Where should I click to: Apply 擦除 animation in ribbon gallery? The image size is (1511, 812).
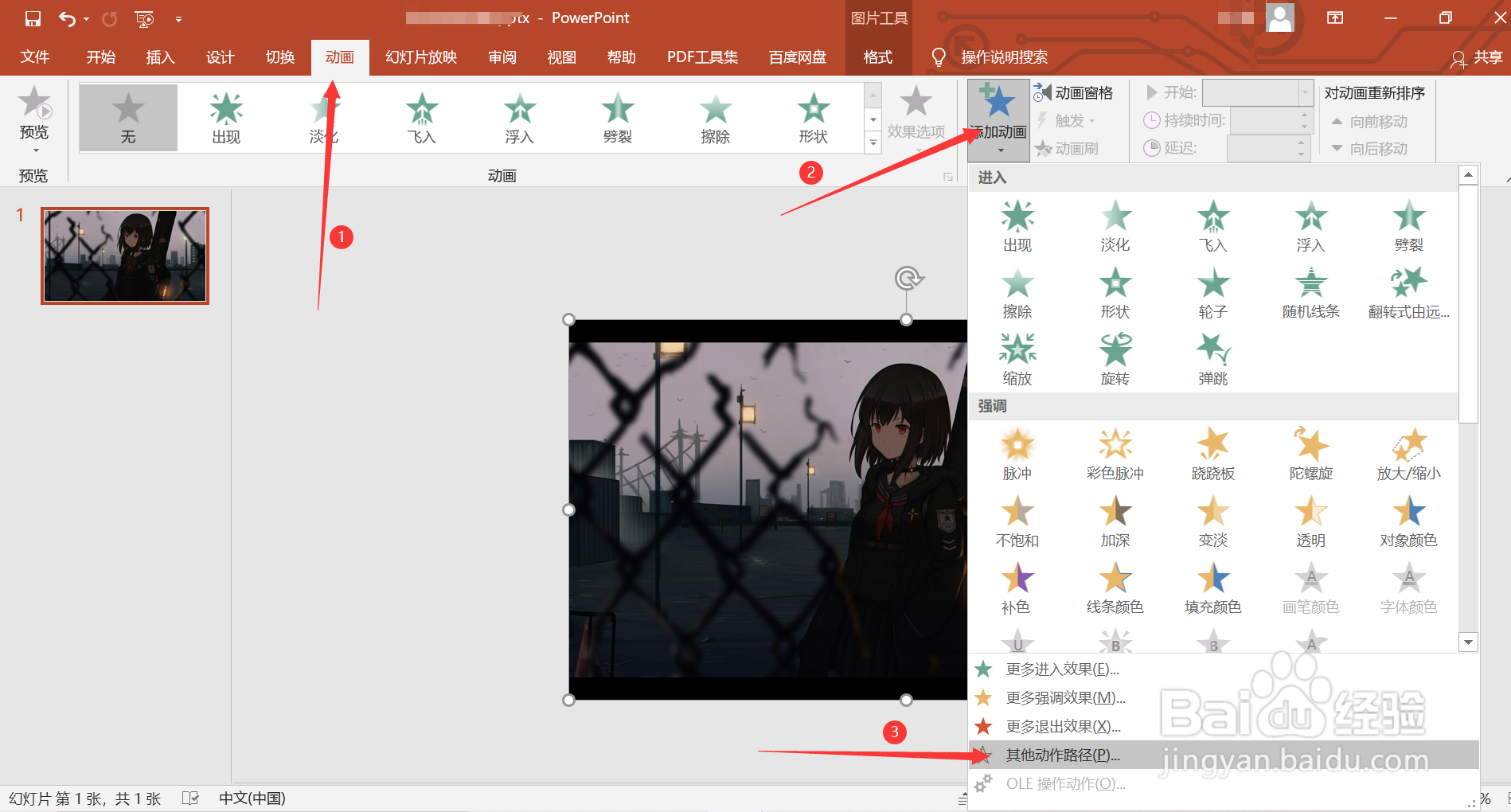(x=716, y=118)
